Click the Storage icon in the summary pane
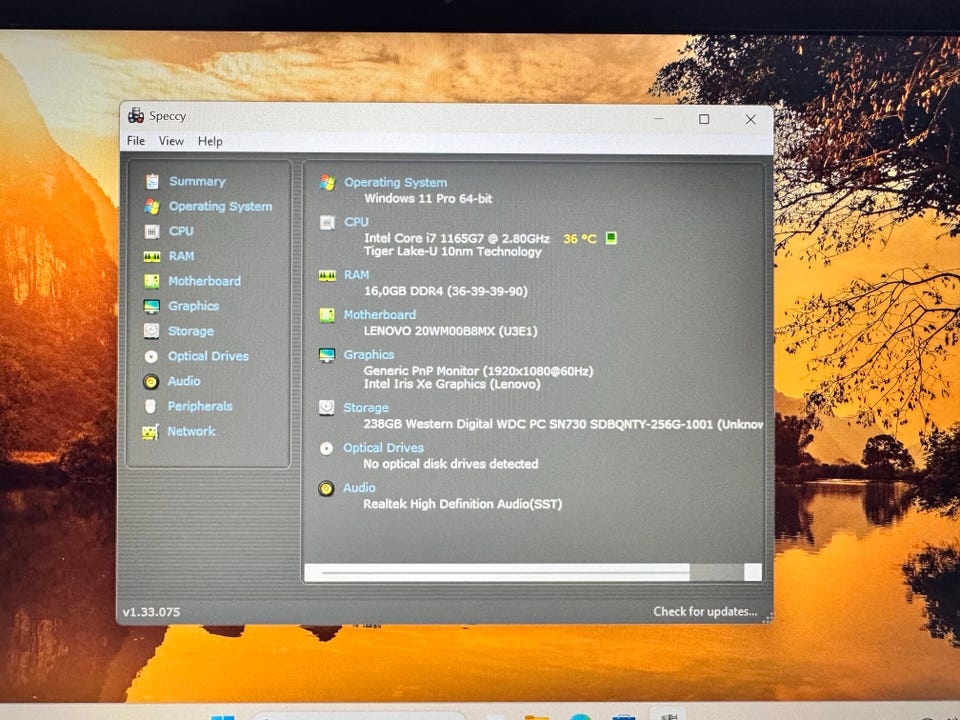Screen dimensions: 960x720 (x=326, y=408)
